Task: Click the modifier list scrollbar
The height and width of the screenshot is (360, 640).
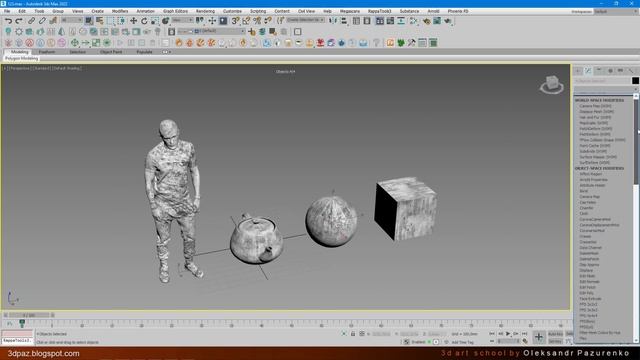Action: coord(636,141)
